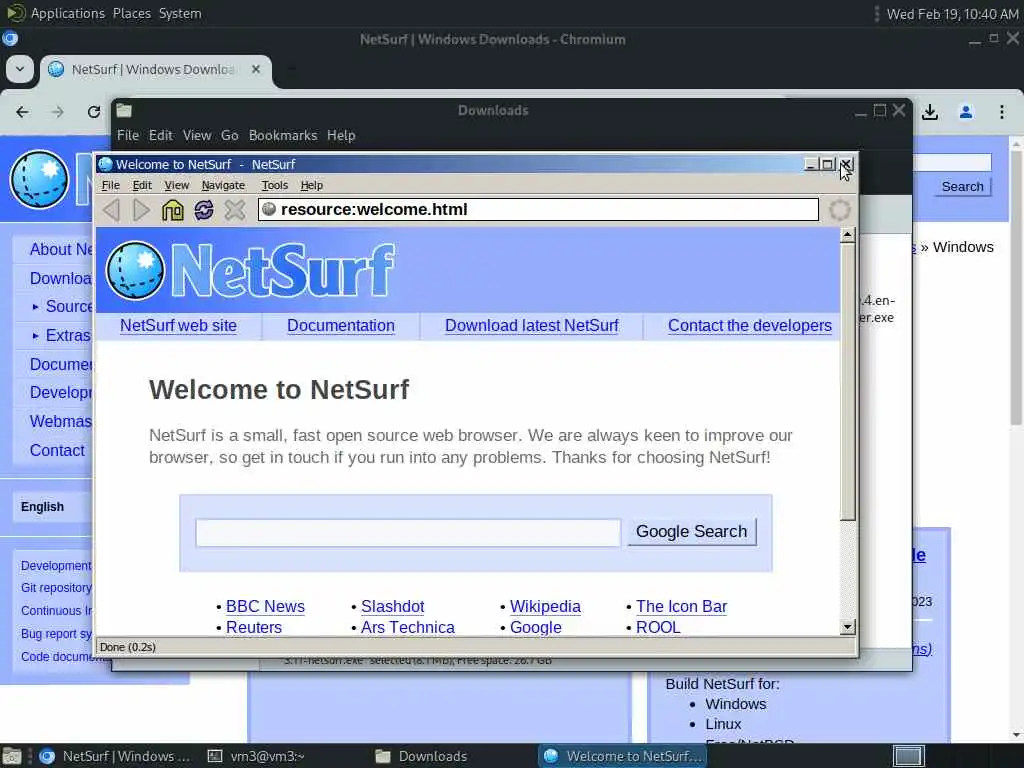Click NetSurf title bar globe icon
The width and height of the screenshot is (1024, 768).
pyautogui.click(x=105, y=164)
